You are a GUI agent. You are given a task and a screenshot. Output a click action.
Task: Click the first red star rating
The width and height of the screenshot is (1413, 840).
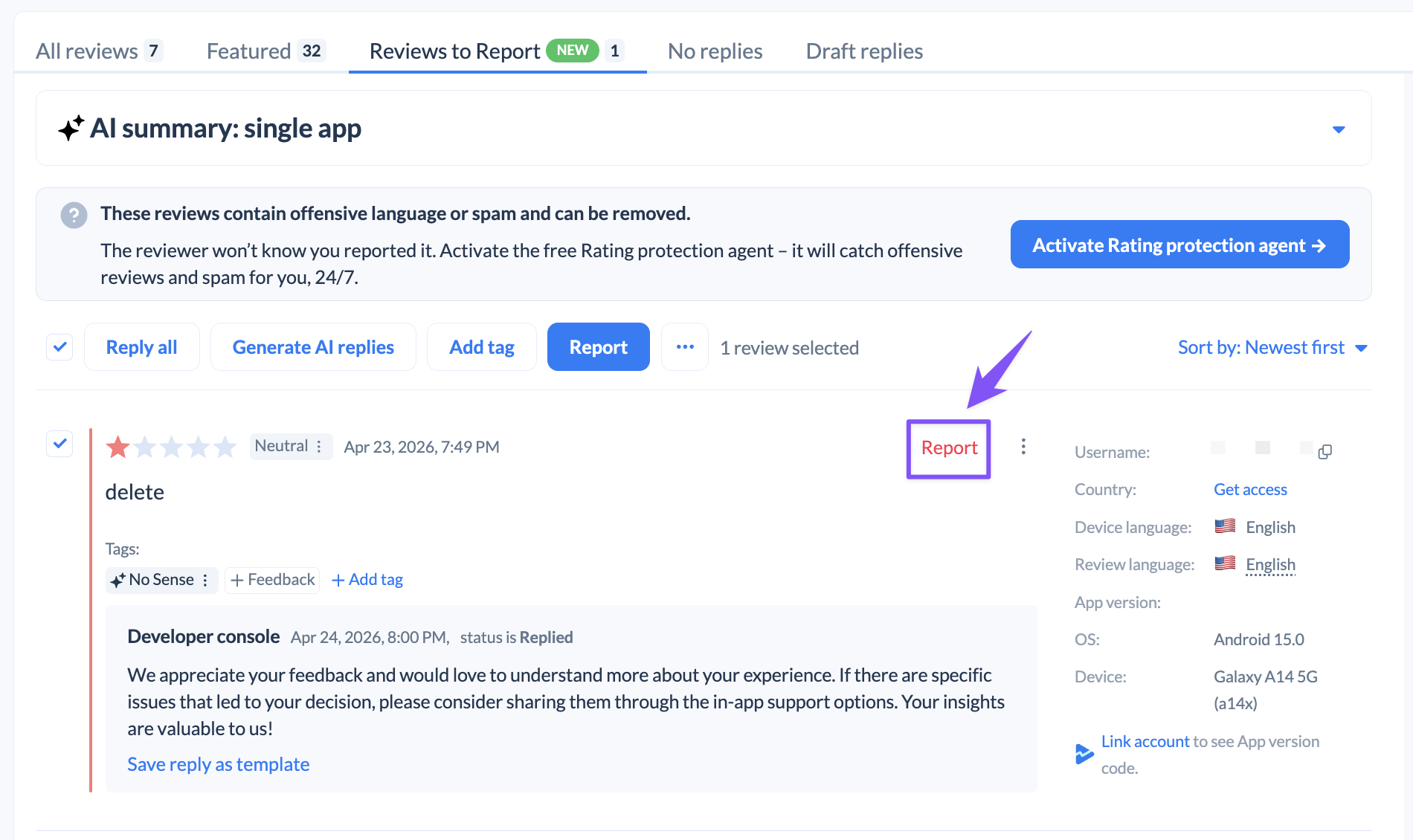pyautogui.click(x=118, y=447)
